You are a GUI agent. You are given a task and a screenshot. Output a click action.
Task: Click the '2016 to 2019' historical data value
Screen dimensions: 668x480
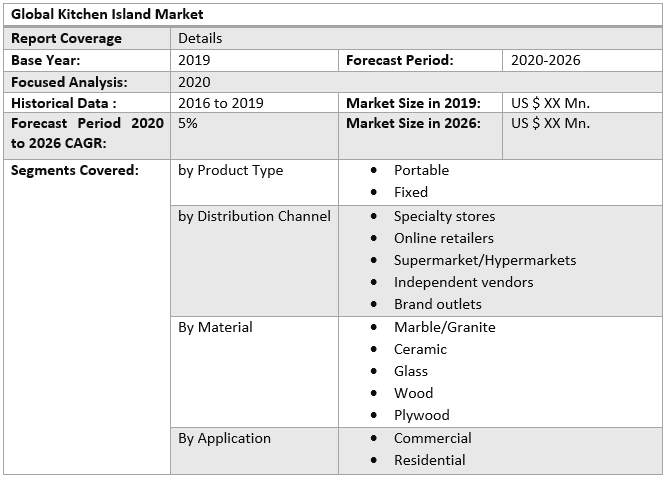(220, 103)
